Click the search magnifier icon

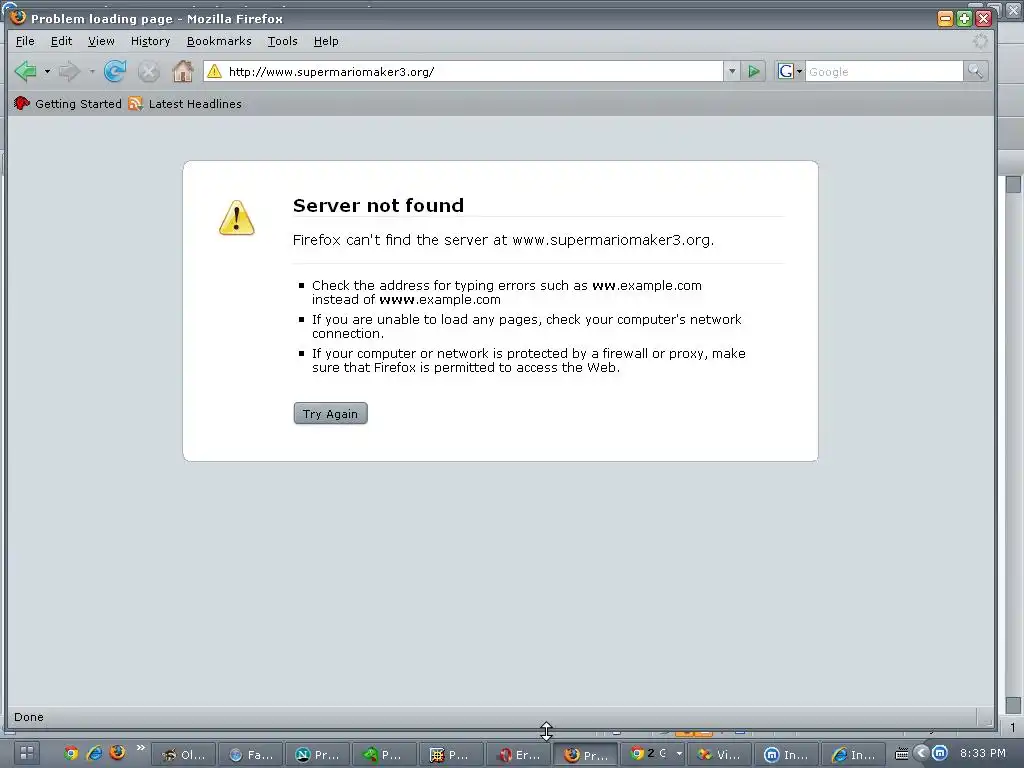[x=975, y=71]
